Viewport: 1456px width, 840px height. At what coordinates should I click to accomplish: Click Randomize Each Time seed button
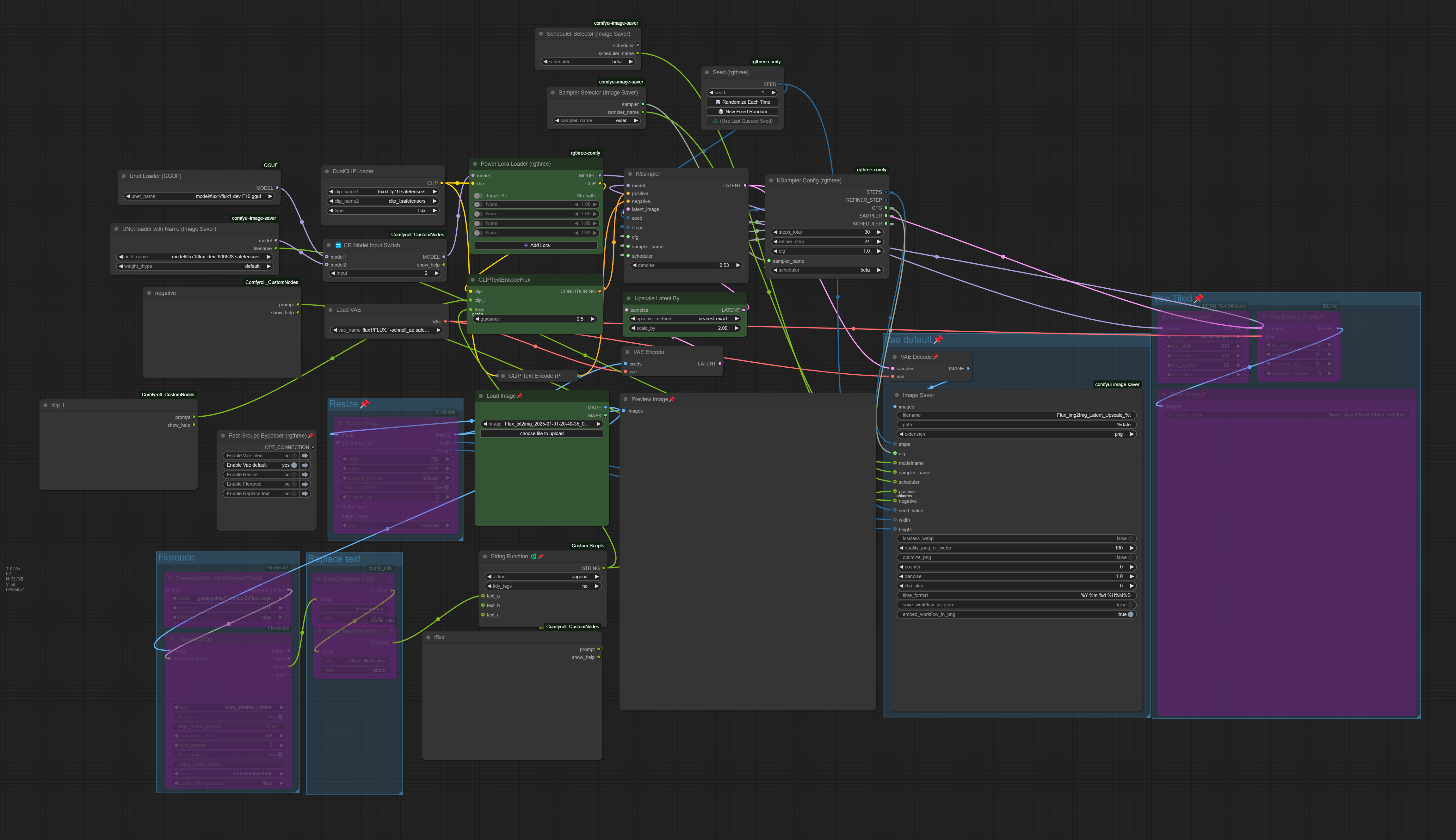click(x=742, y=102)
